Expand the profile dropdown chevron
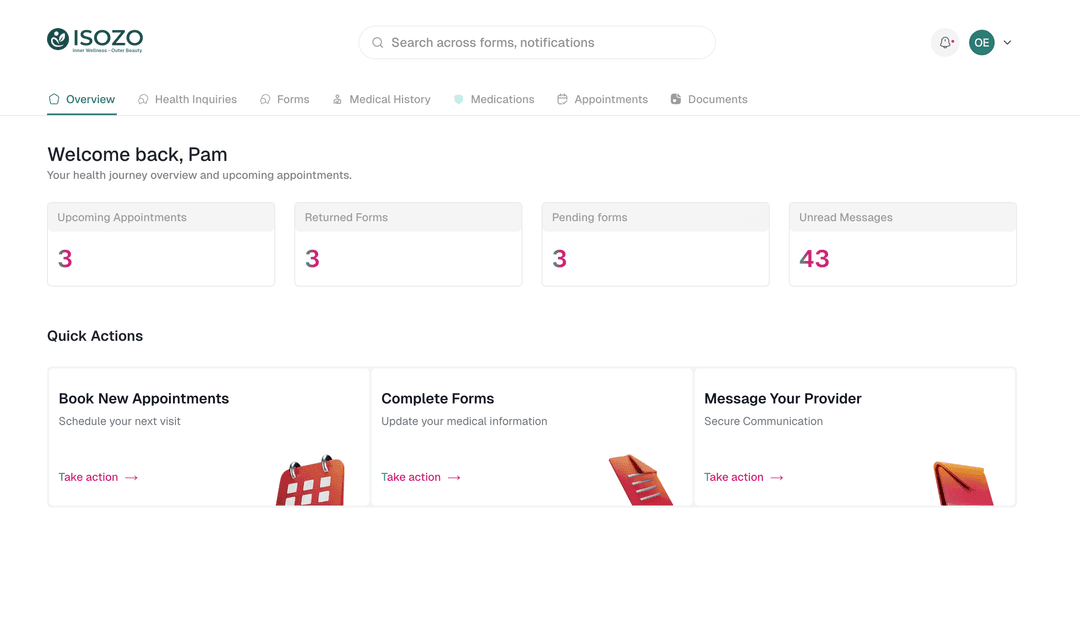This screenshot has width=1080, height=629. [x=1007, y=42]
